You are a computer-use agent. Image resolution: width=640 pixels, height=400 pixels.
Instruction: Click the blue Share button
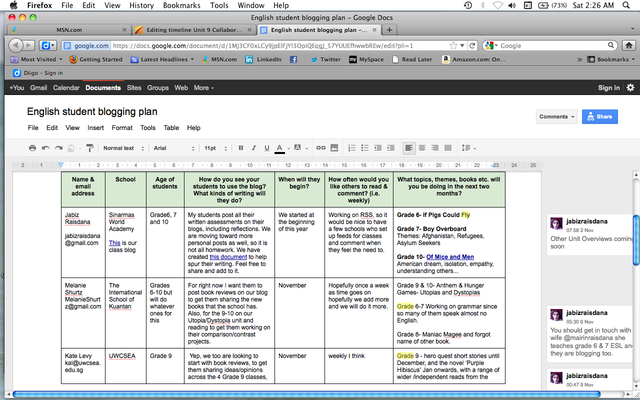[600, 117]
